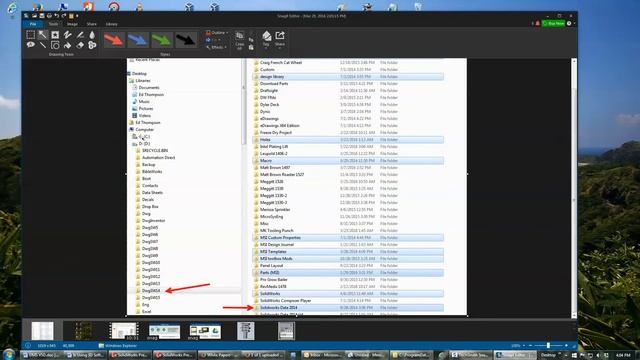Viewport: 640px width, 360px height.
Task: Select the Shape tool
Action: (x=55, y=45)
